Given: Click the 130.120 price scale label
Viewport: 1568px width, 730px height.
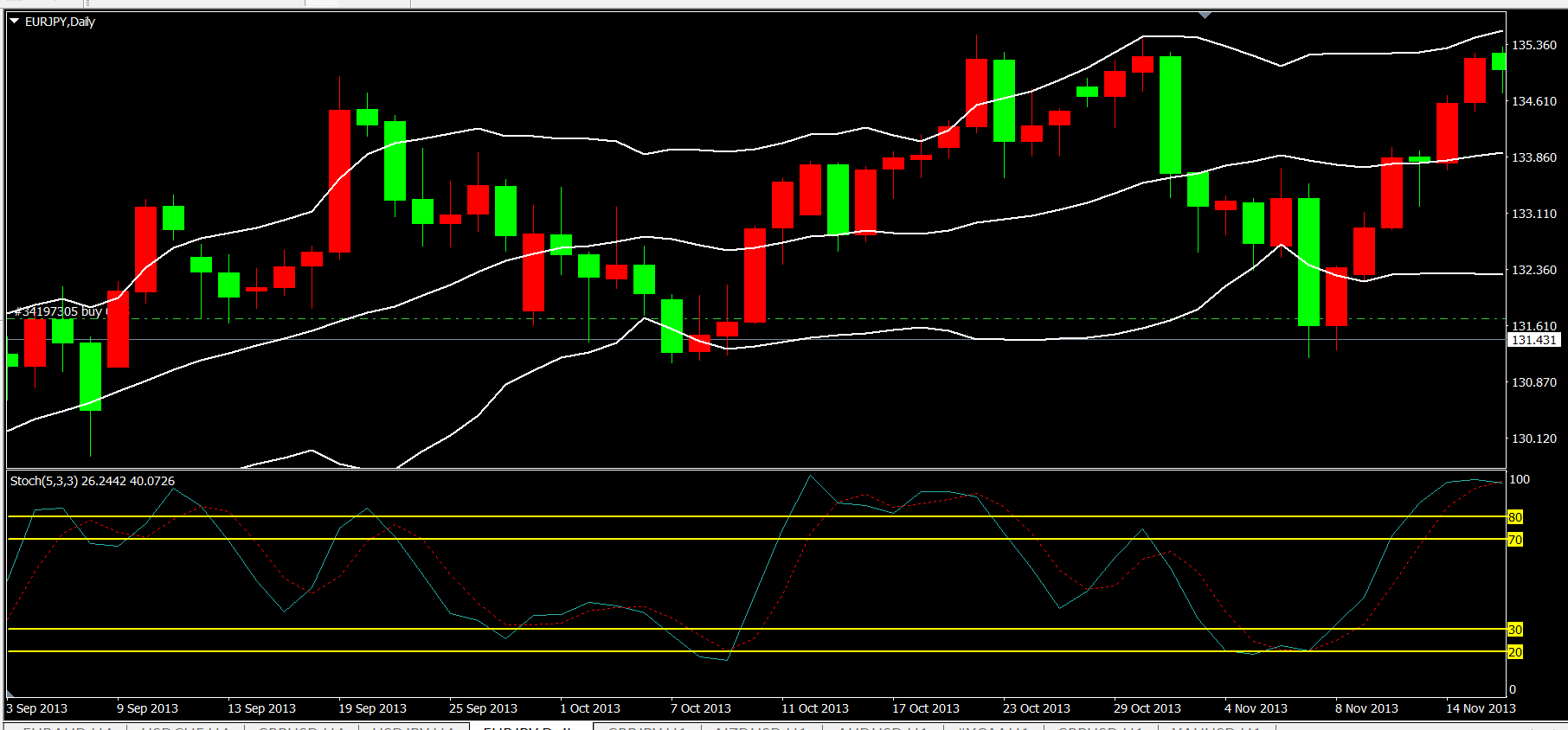Looking at the screenshot, I should click(1533, 439).
